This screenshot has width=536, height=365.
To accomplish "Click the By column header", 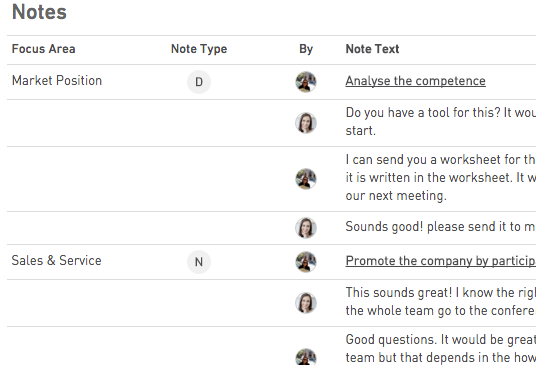I will point(306,49).
